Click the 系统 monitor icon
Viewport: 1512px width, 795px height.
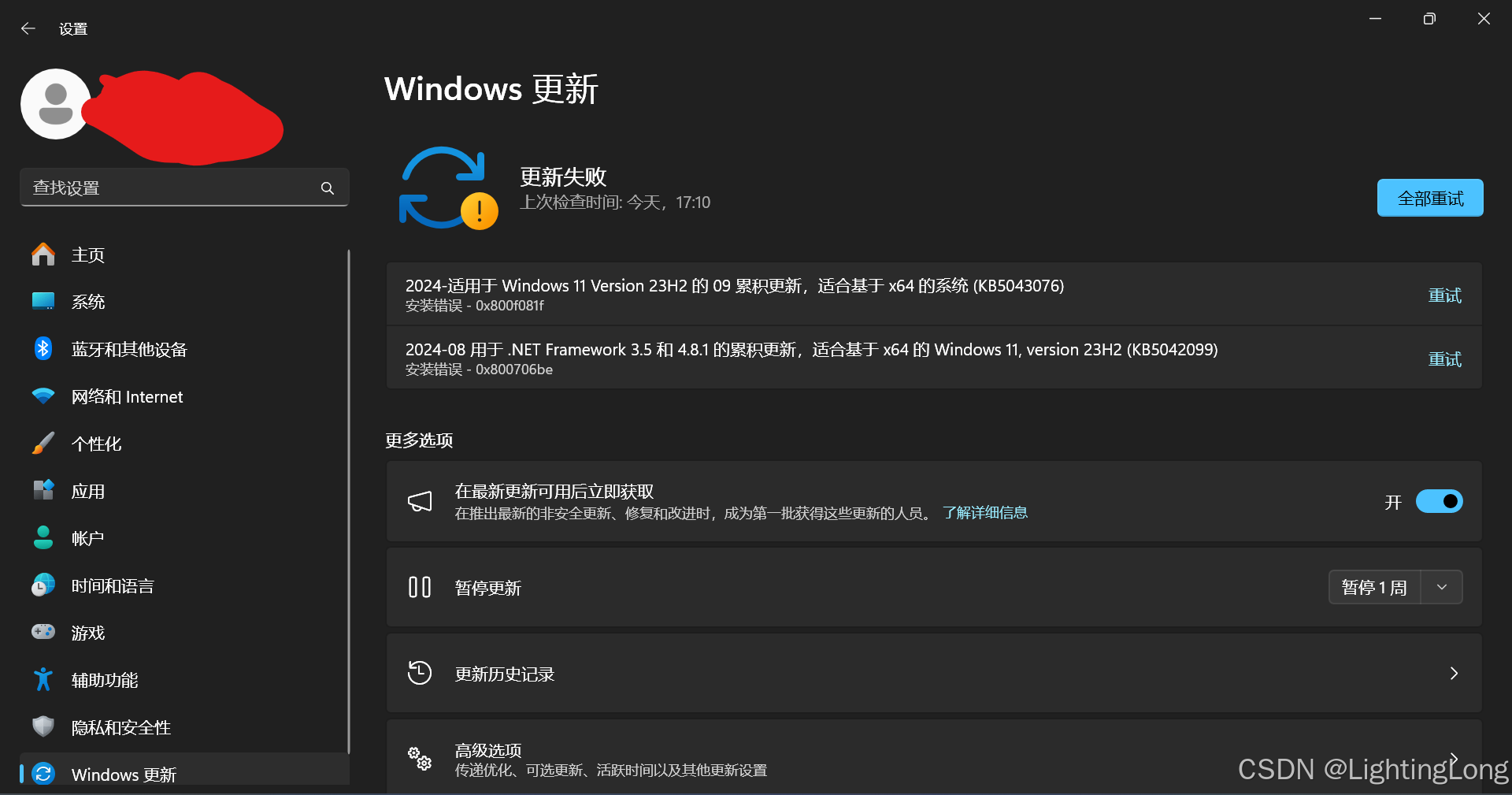pos(43,301)
